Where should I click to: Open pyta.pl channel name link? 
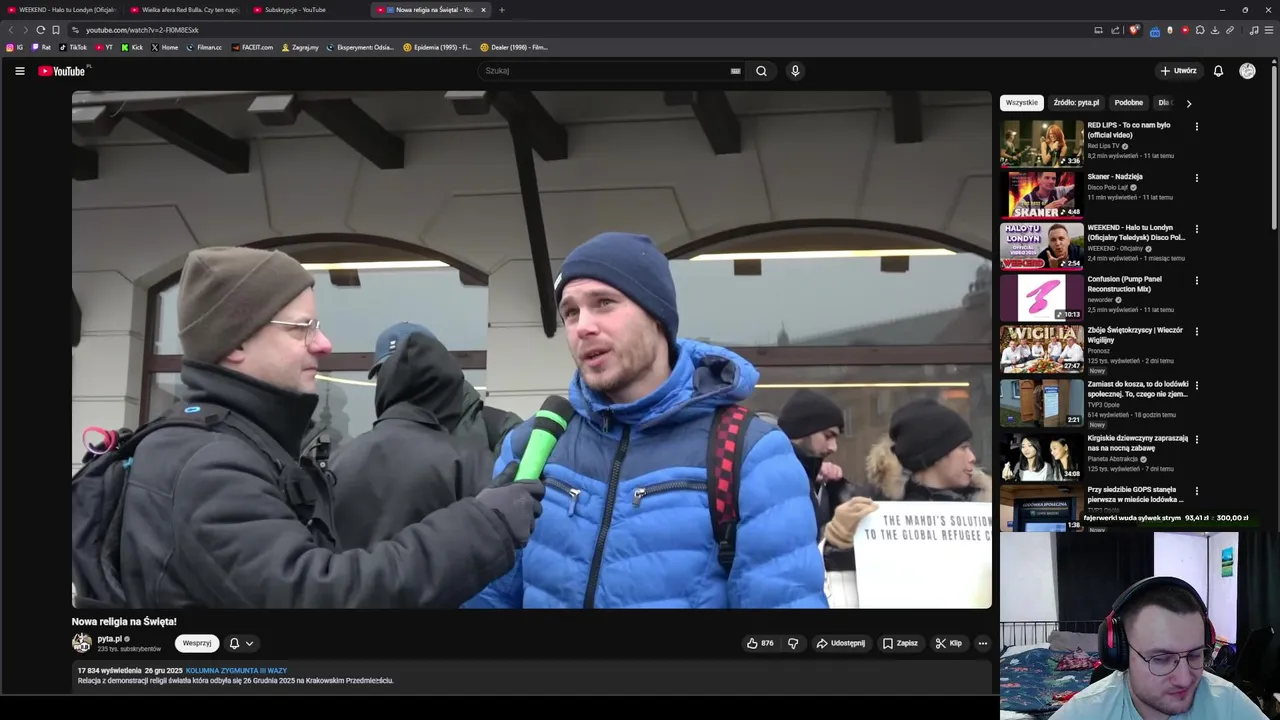pos(109,638)
